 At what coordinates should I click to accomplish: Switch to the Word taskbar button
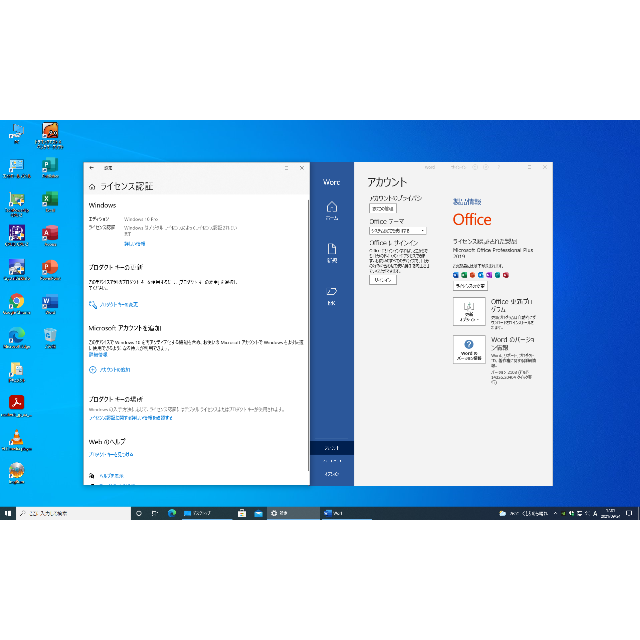coord(347,513)
